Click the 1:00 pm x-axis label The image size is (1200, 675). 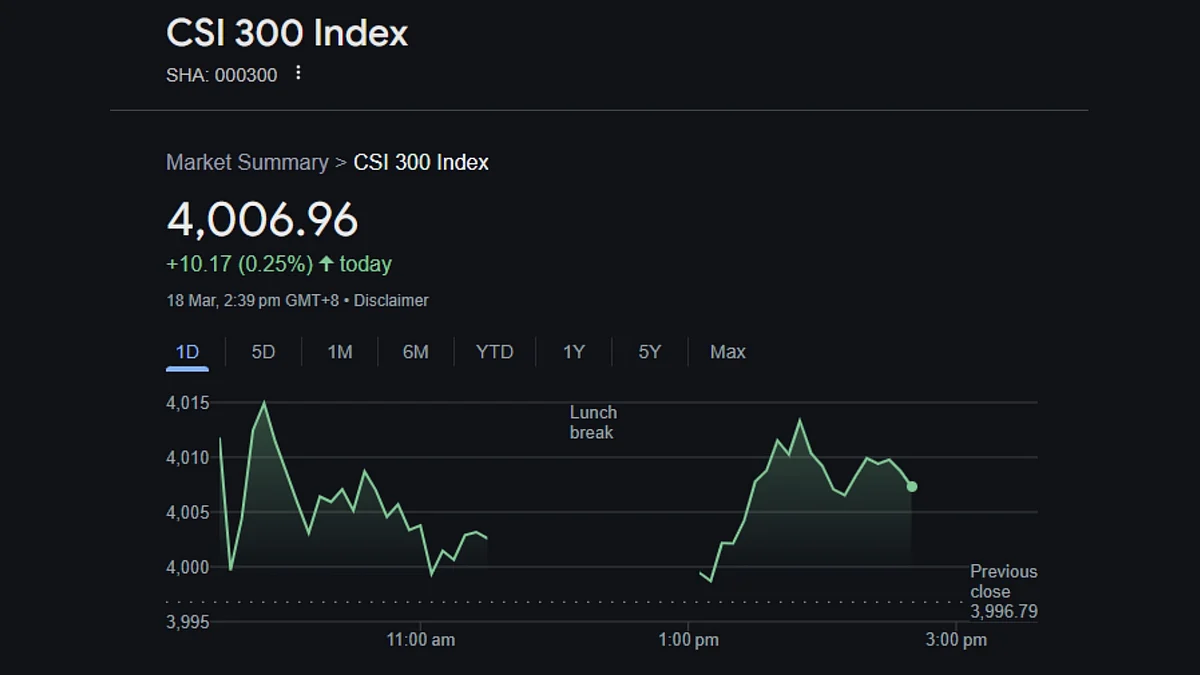[x=689, y=640]
